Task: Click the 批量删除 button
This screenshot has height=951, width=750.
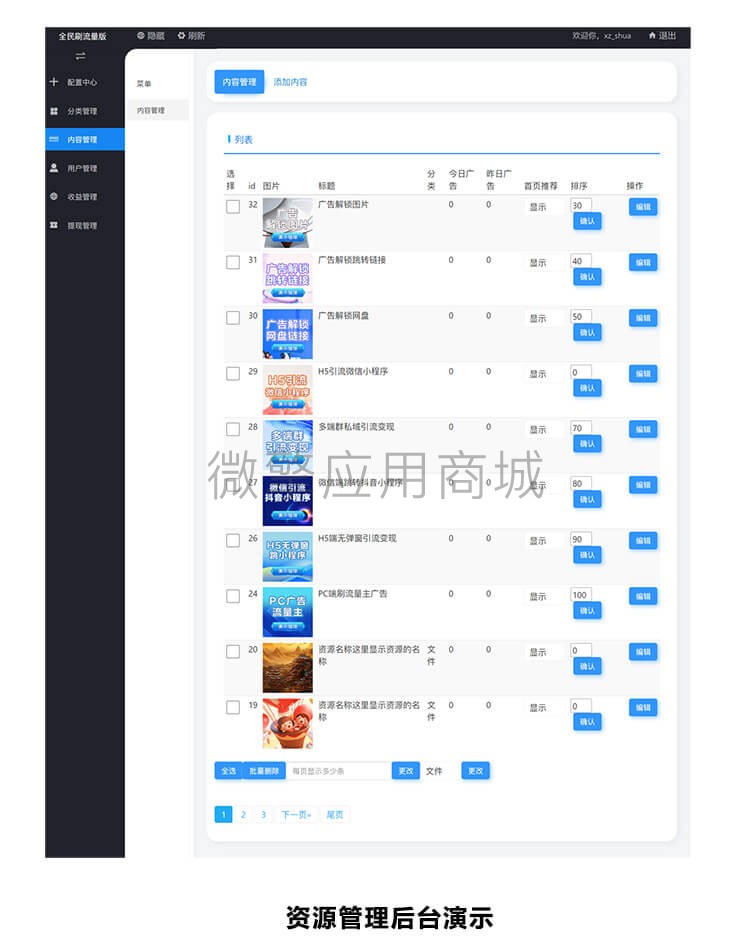Action: 264,771
